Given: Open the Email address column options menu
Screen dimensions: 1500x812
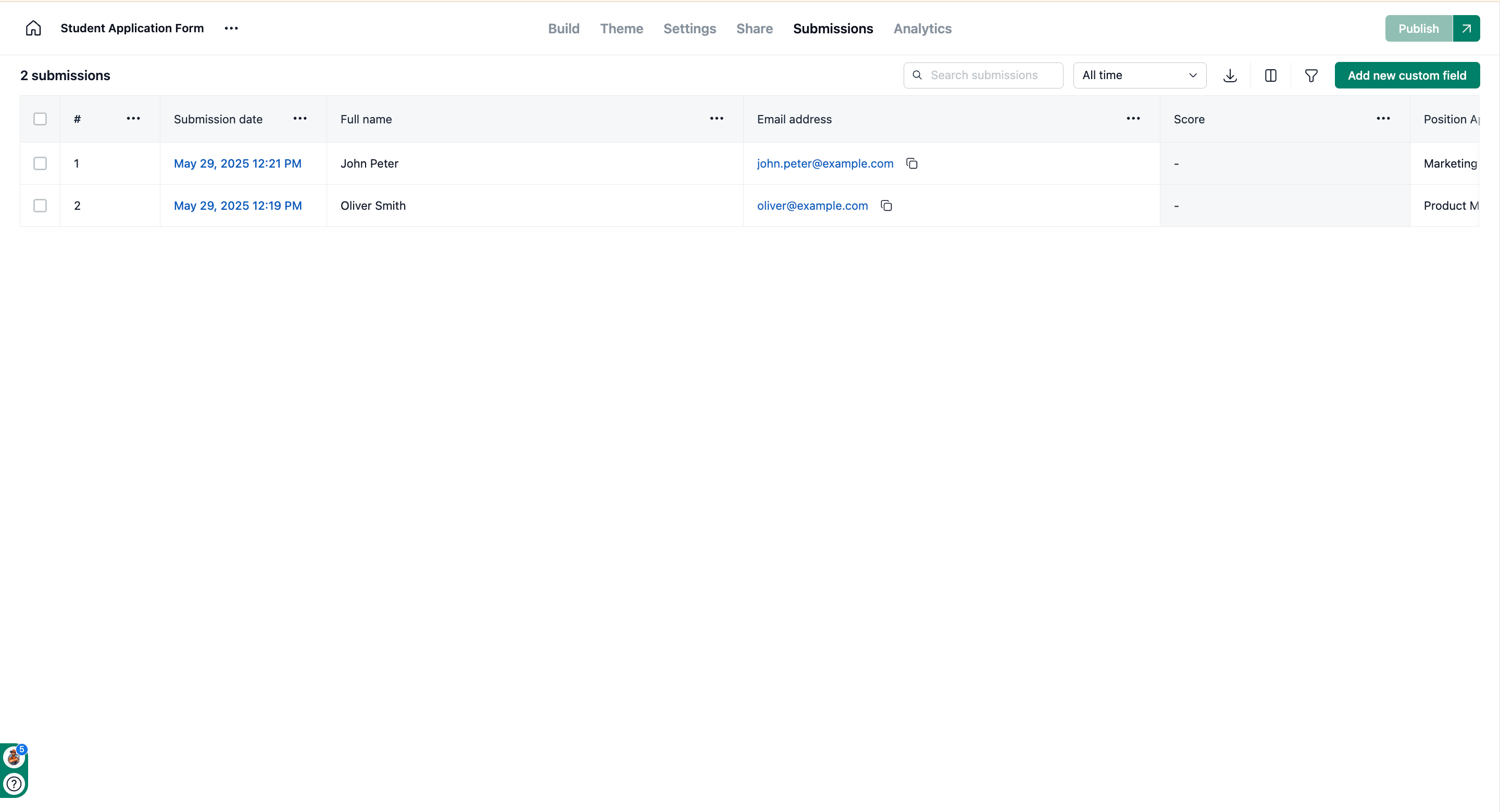Looking at the screenshot, I should pyautogui.click(x=1133, y=119).
